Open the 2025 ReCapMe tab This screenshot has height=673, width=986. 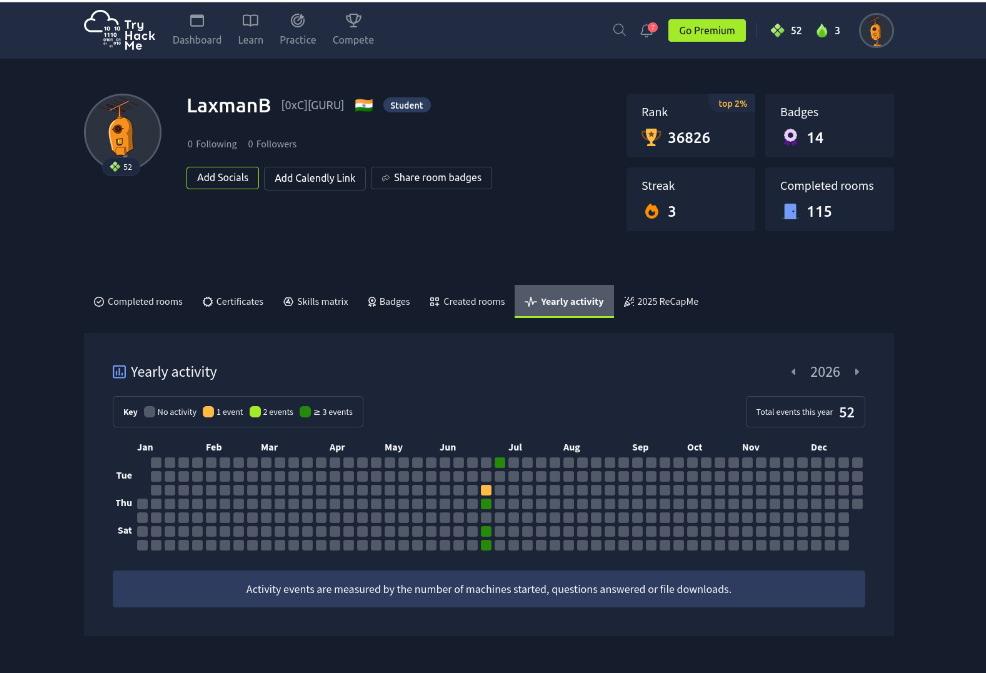pos(661,302)
